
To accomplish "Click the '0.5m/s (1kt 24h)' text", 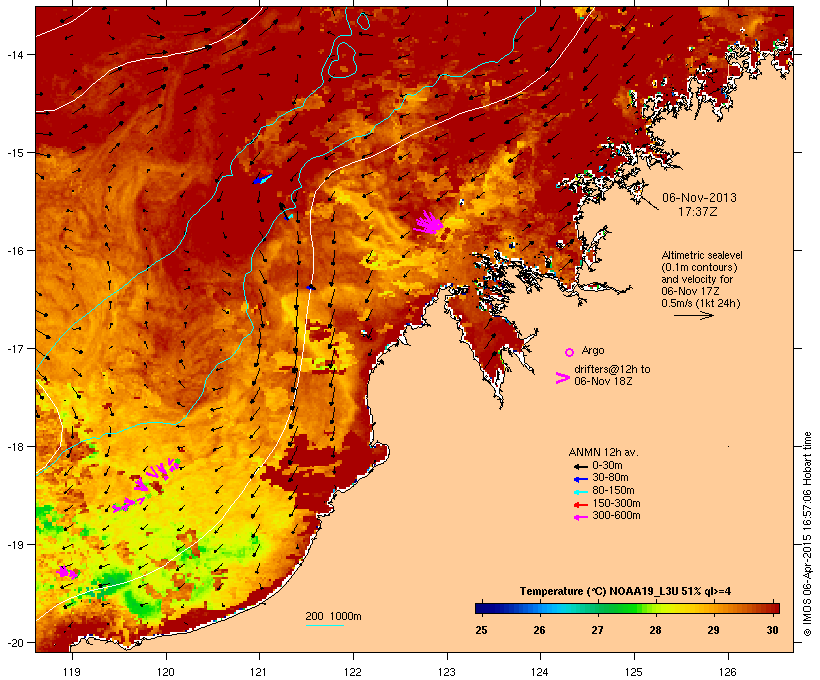I will [701, 303].
